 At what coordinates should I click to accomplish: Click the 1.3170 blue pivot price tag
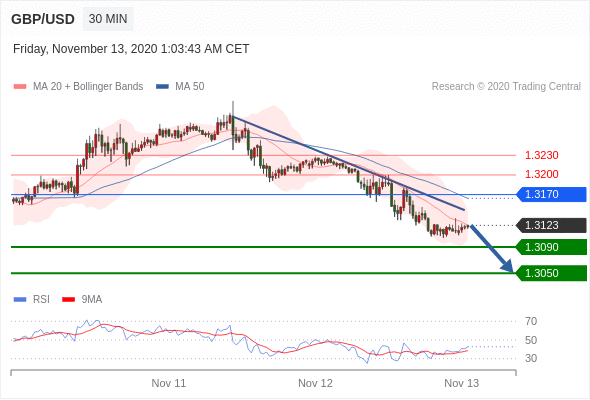[x=551, y=195]
